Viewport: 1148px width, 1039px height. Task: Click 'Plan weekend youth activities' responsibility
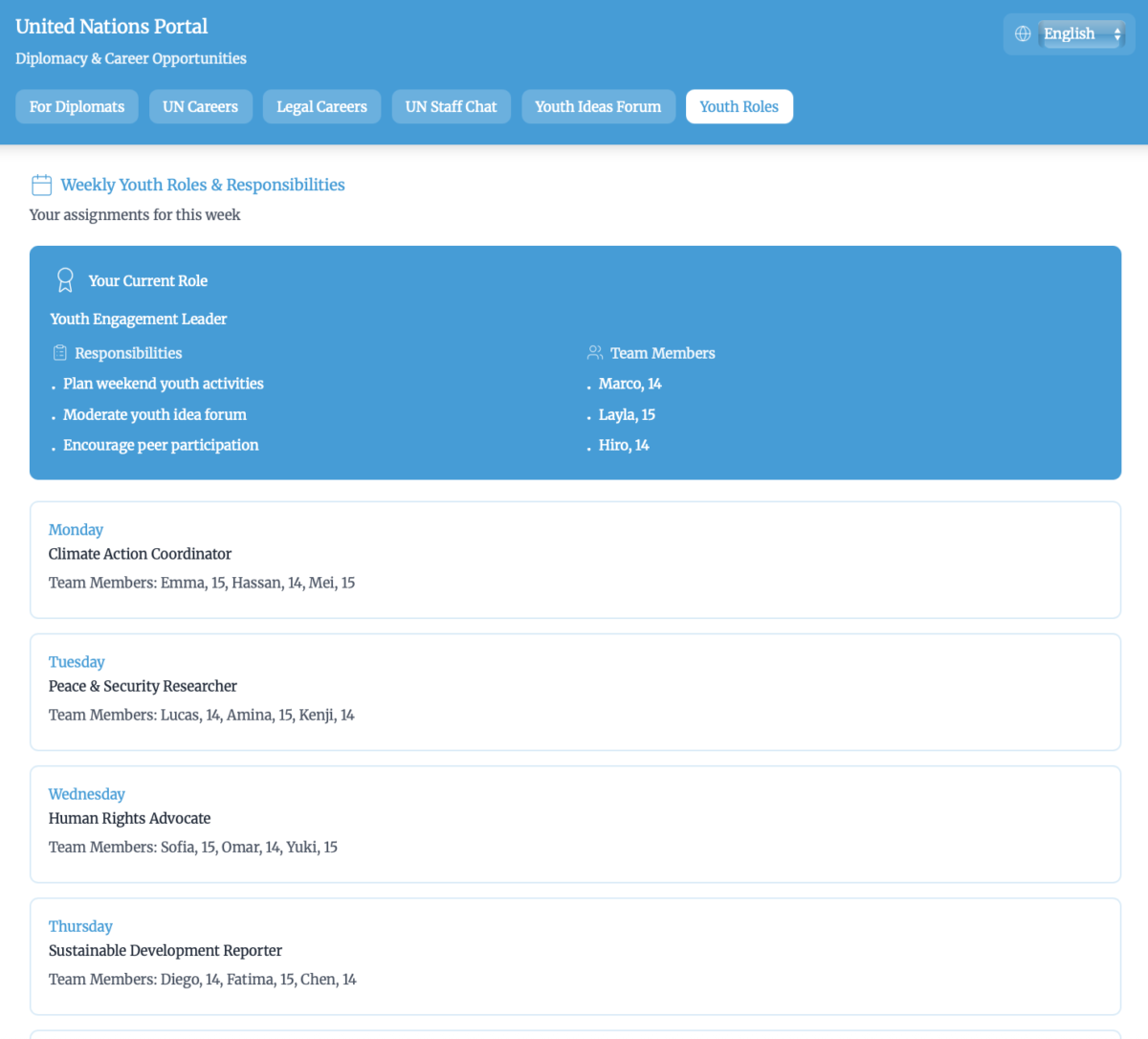pyautogui.click(x=164, y=384)
